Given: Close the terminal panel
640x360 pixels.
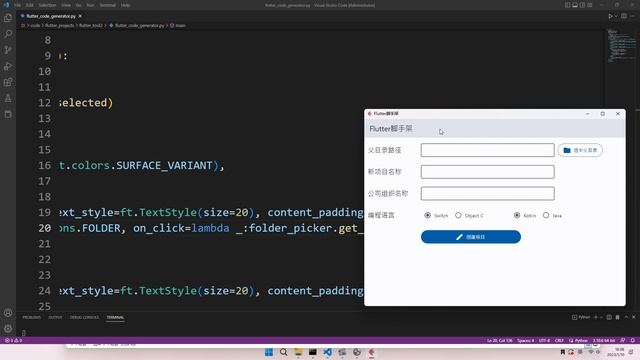Looking at the screenshot, I should coord(634,317).
